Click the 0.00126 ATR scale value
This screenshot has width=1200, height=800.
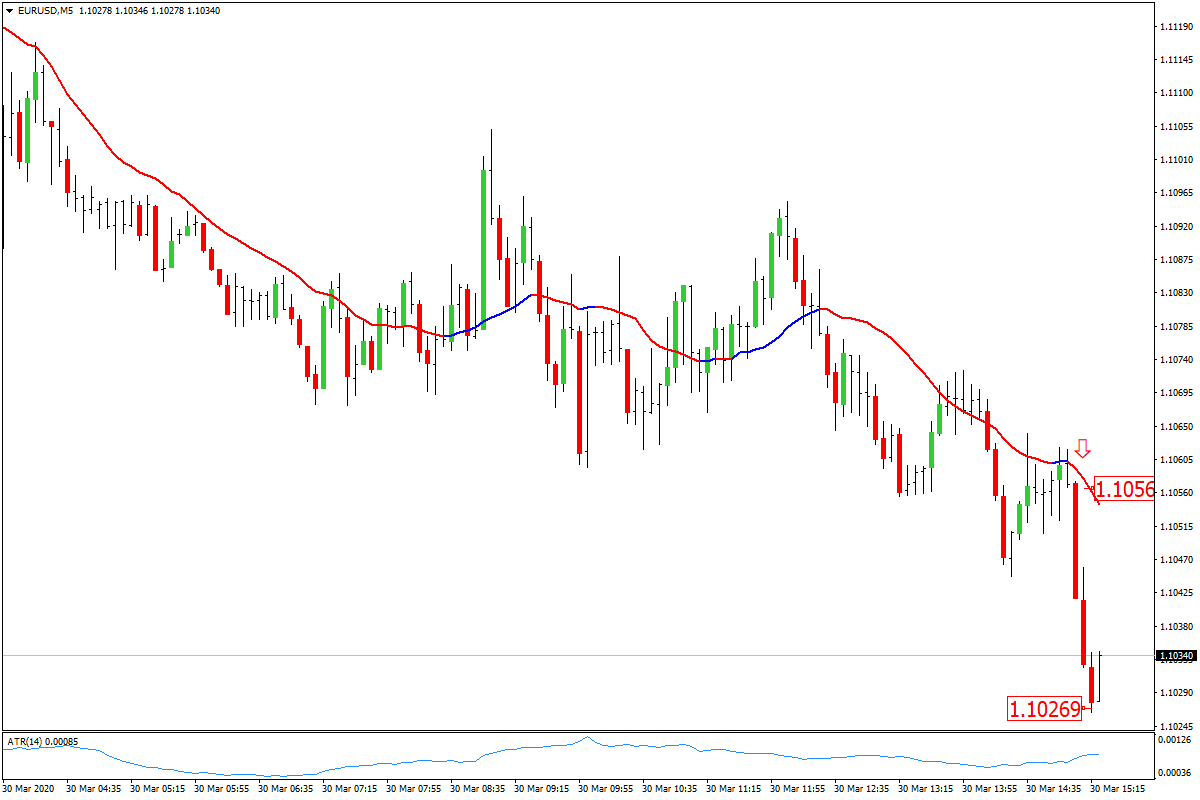[1177, 739]
